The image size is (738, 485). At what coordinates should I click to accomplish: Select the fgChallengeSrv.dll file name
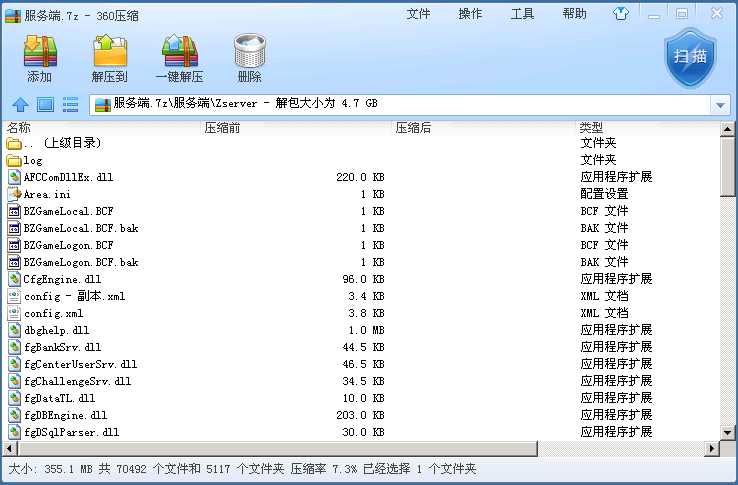tap(78, 381)
